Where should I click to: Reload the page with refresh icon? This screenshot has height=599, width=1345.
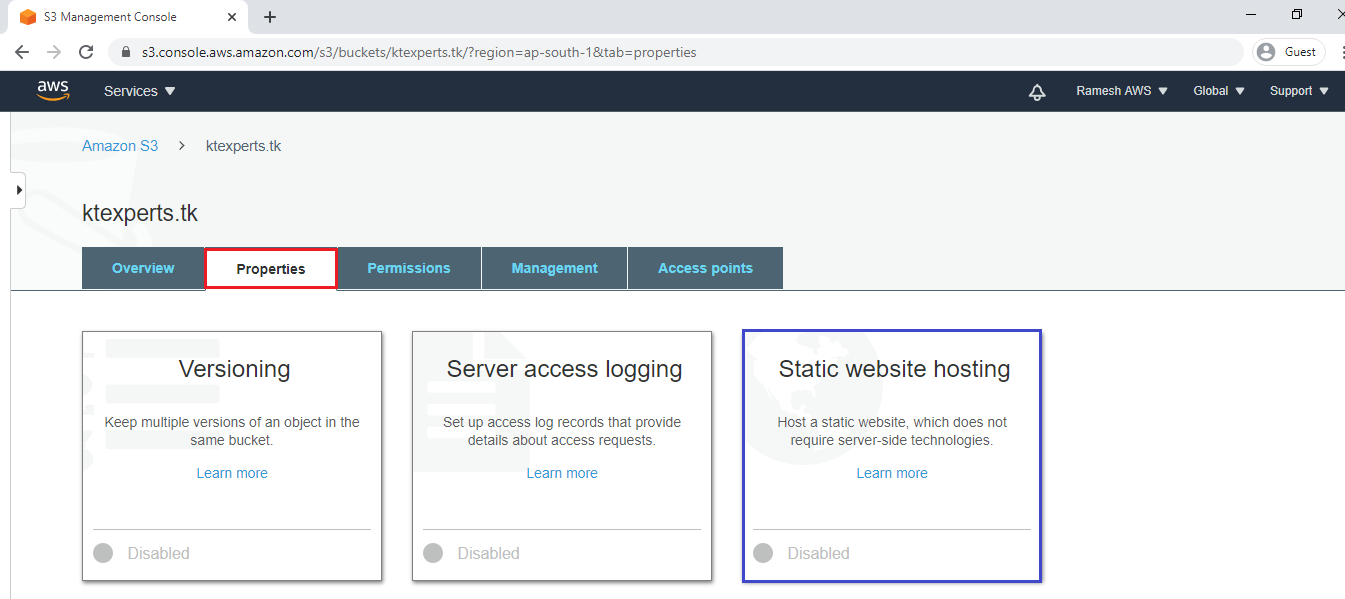87,52
